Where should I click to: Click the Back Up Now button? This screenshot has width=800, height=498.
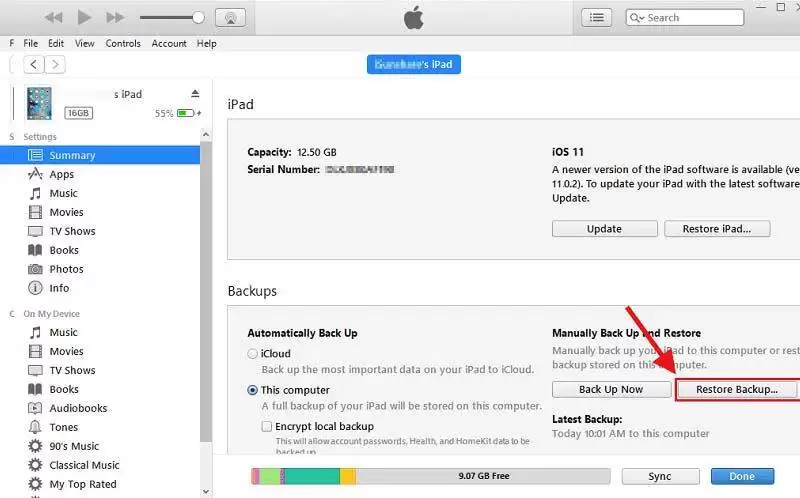(x=611, y=390)
